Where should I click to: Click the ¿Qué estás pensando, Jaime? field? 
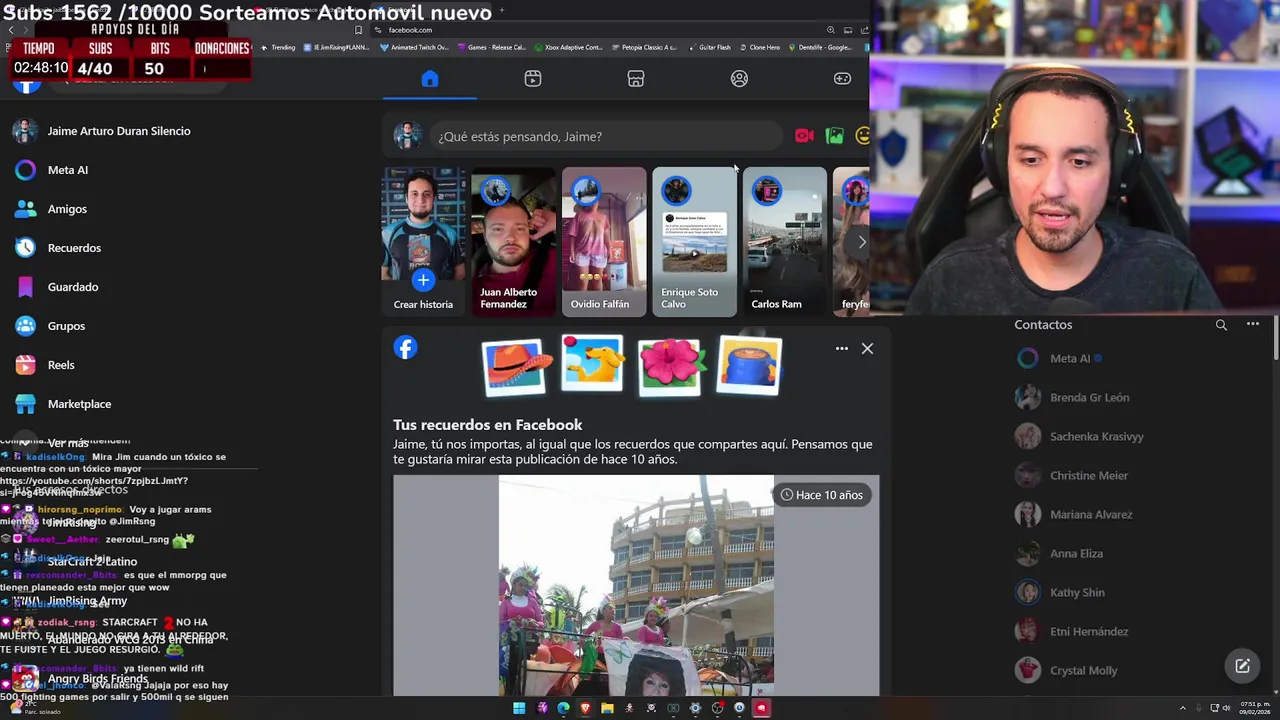pos(606,137)
